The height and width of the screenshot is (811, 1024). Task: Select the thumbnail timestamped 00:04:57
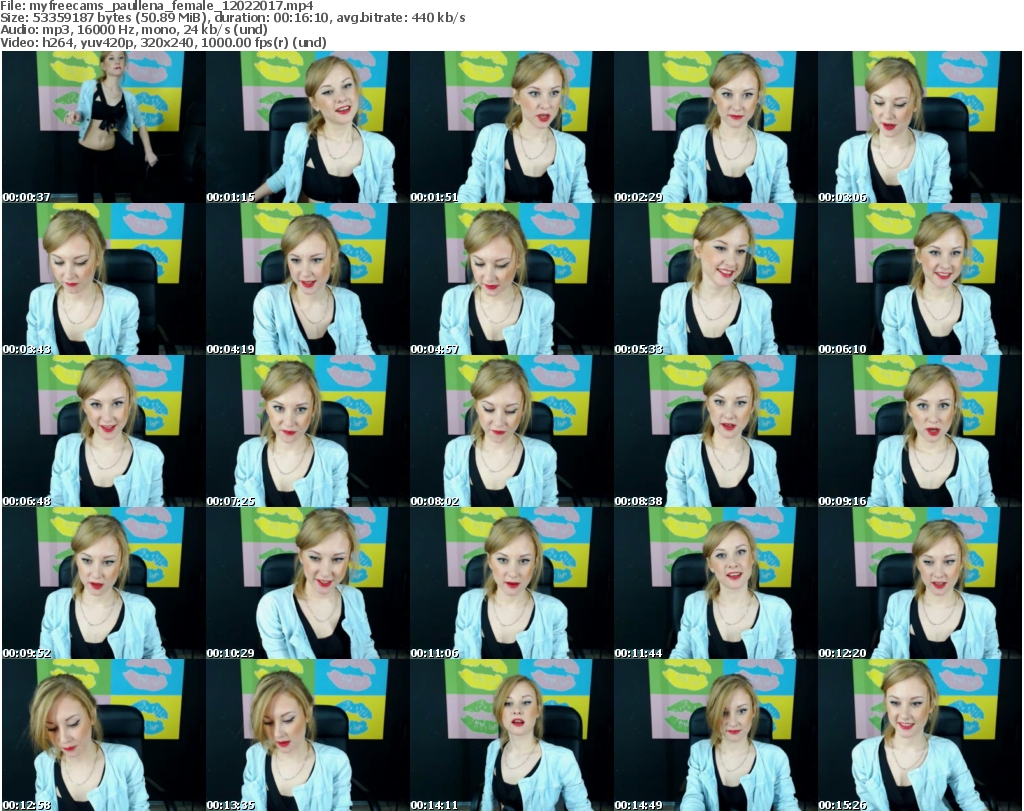coord(511,279)
